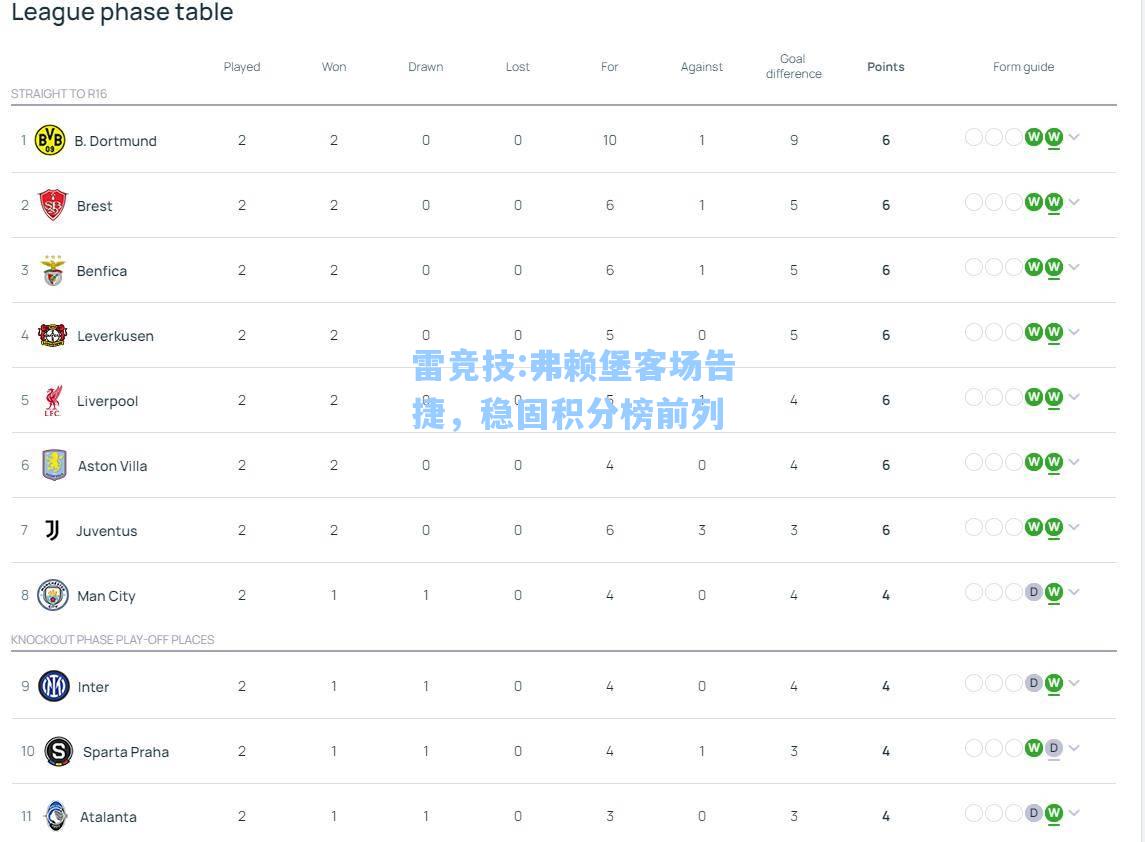This screenshot has width=1145, height=842.
Task: Click the Man City club crest
Action: pyautogui.click(x=53, y=595)
